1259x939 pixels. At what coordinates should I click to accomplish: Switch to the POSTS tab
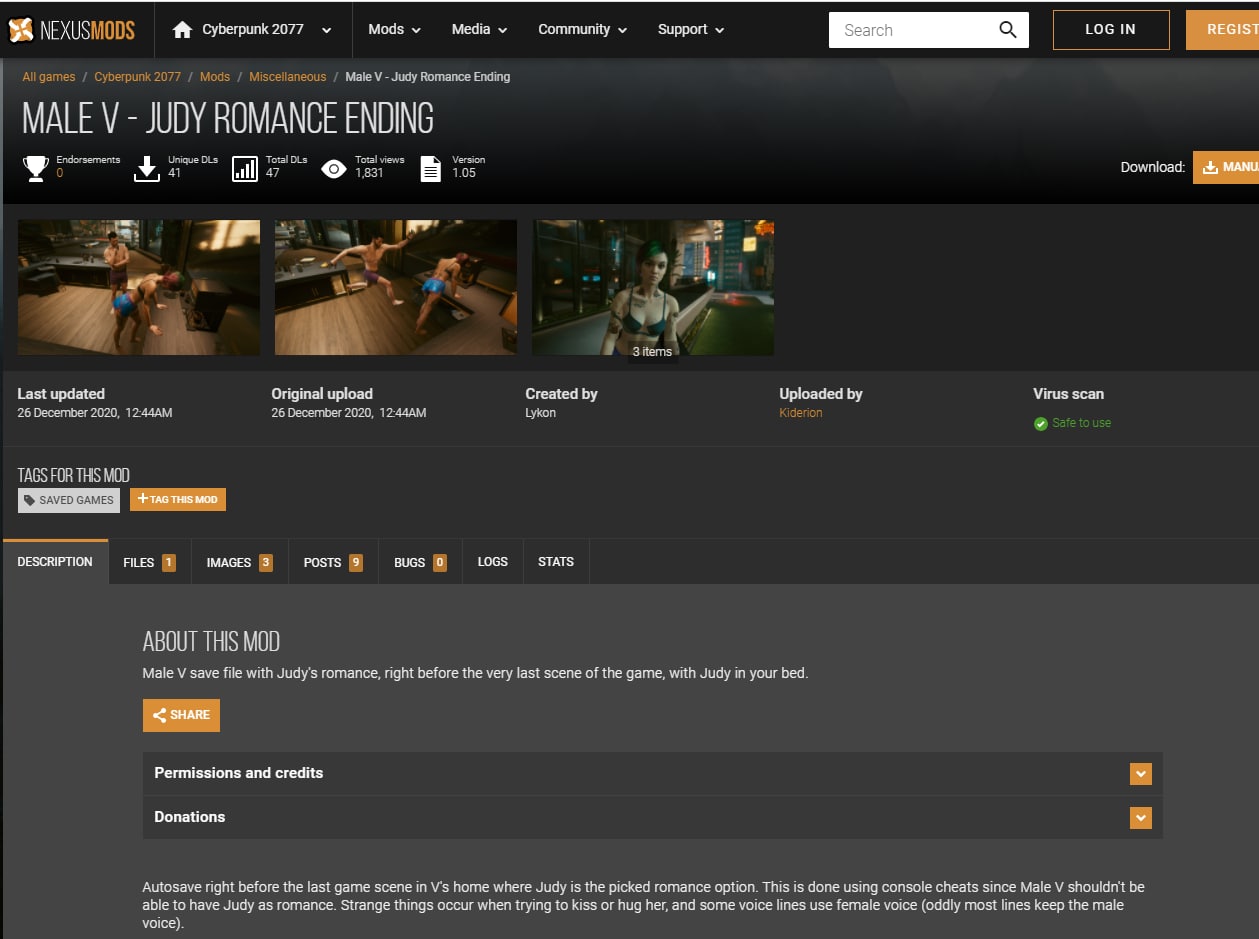[x=333, y=562]
